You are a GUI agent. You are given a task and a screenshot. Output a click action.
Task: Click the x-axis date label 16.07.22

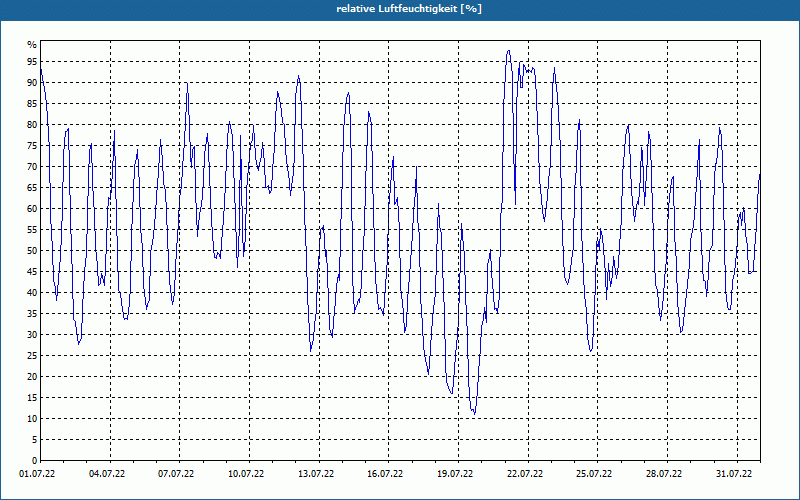click(385, 474)
